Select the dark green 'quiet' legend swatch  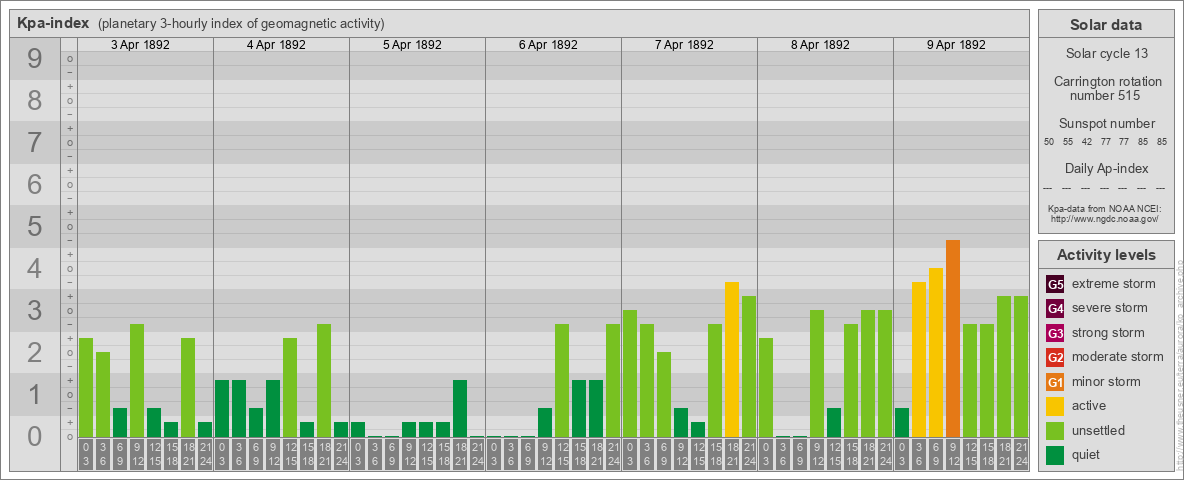click(1056, 454)
